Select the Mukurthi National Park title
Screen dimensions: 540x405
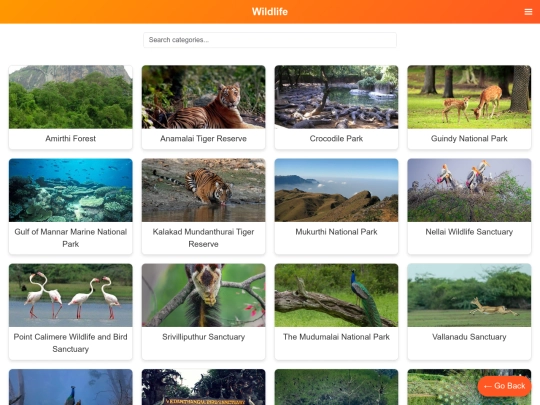tap(336, 232)
